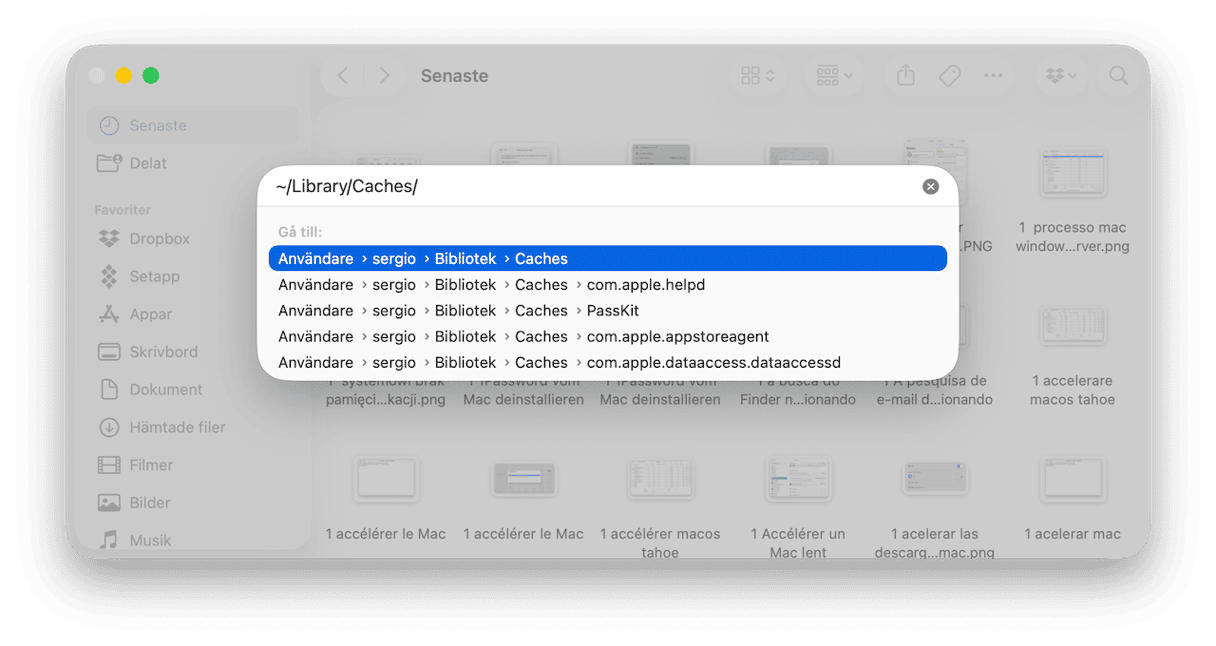The image size is (1216, 646).
Task: Select the highlighted Användare sergio Bibliotek Caches suggestion
Action: click(x=608, y=259)
